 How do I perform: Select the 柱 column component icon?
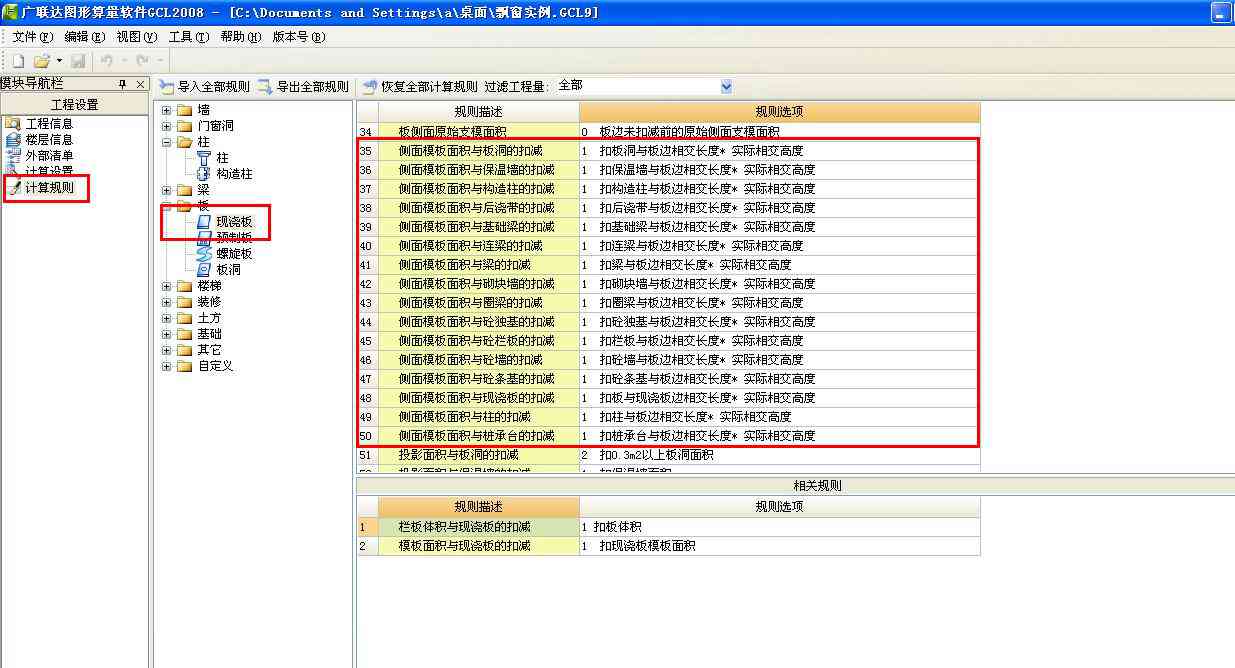(x=204, y=158)
